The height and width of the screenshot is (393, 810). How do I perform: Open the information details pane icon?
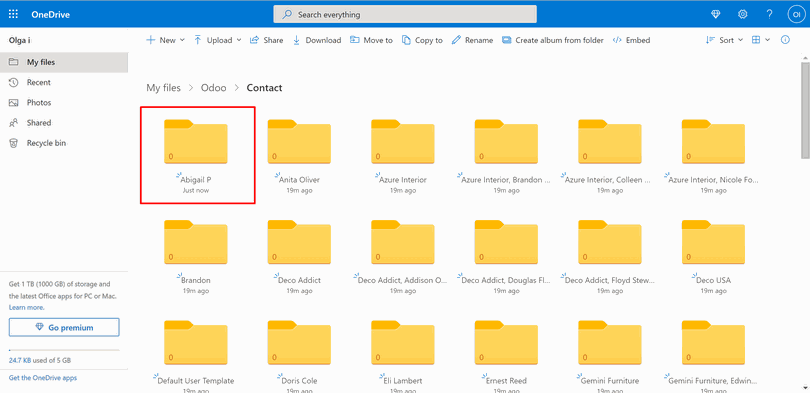click(x=785, y=40)
